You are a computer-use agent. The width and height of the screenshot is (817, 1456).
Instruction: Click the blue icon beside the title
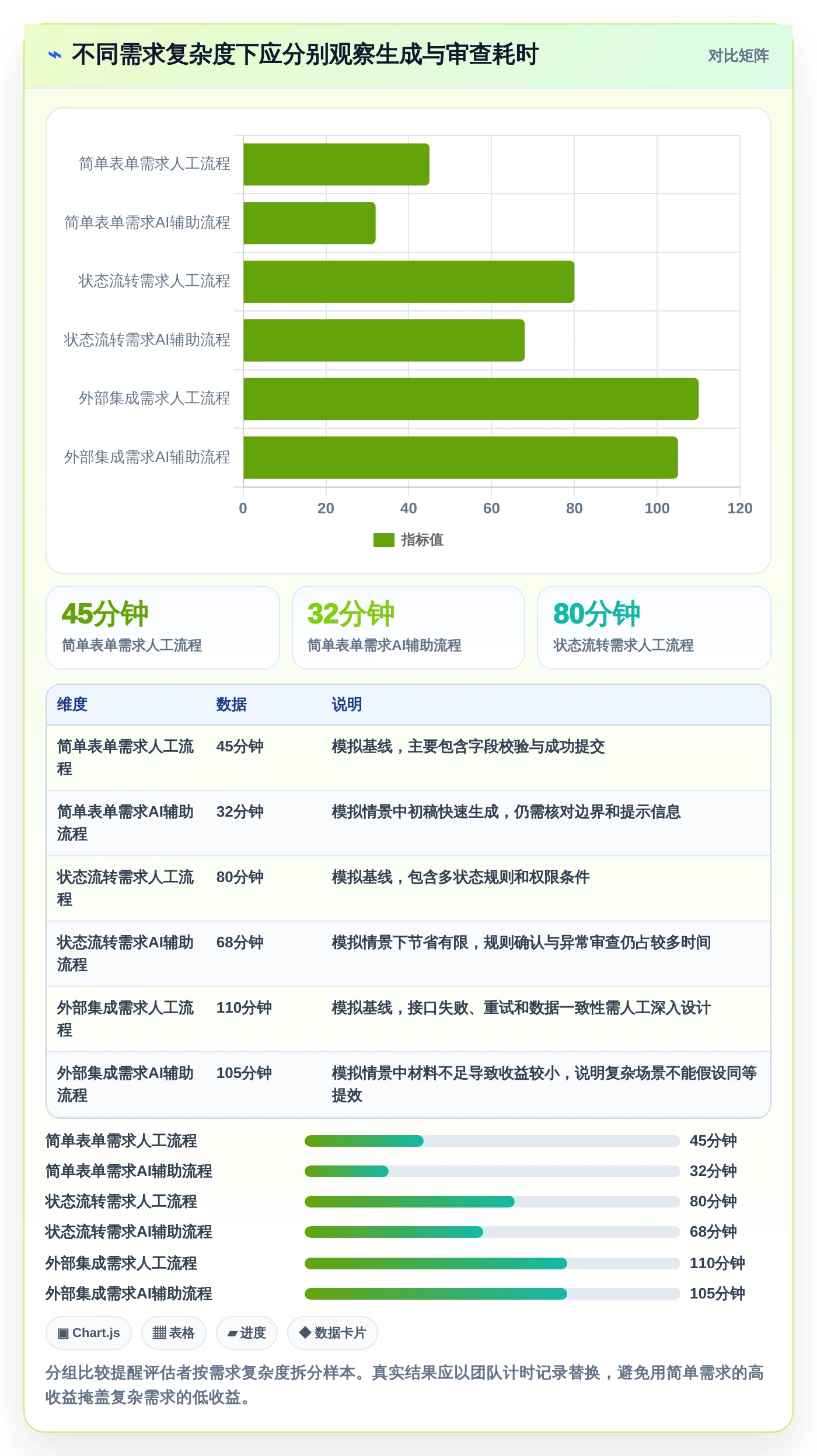[55, 55]
